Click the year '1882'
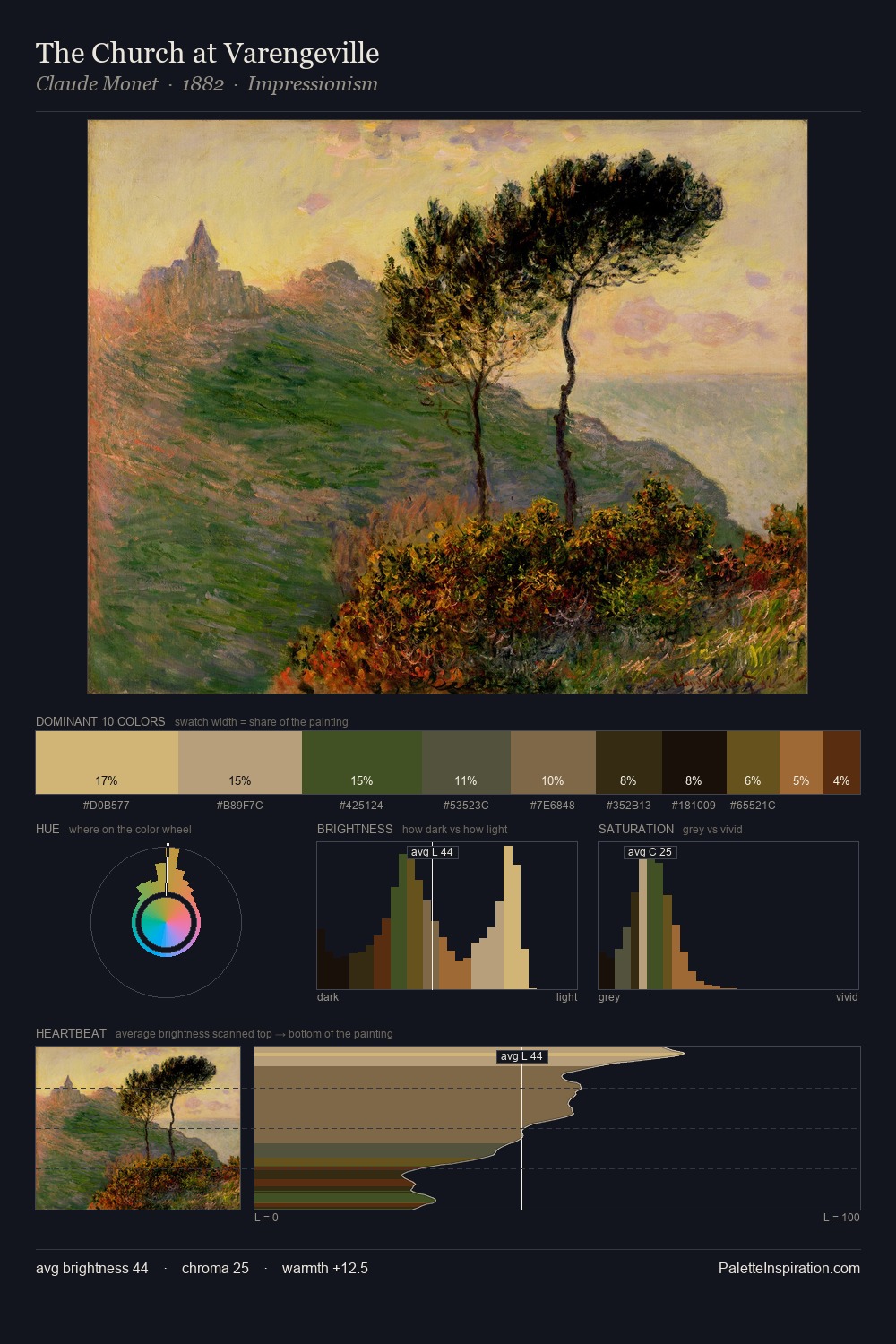 [202, 84]
